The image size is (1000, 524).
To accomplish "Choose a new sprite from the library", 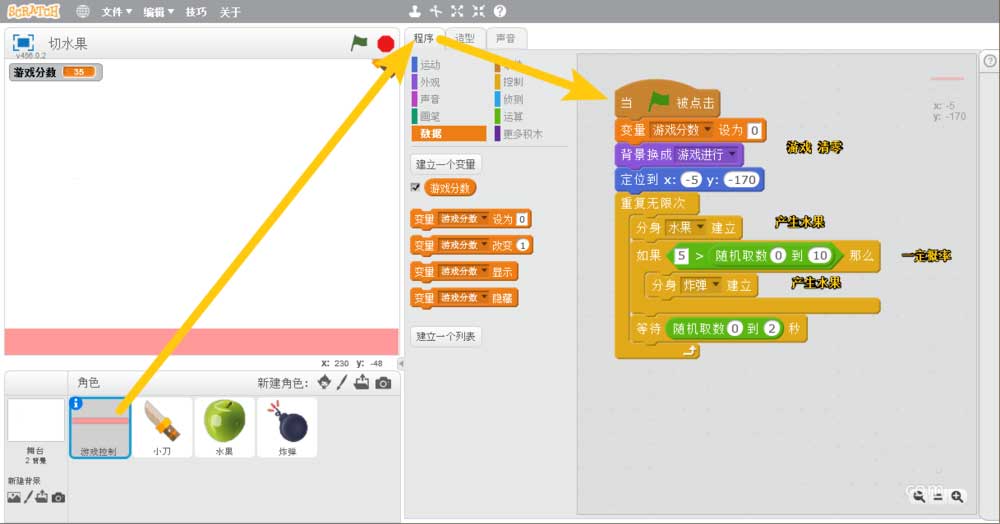I will [325, 382].
